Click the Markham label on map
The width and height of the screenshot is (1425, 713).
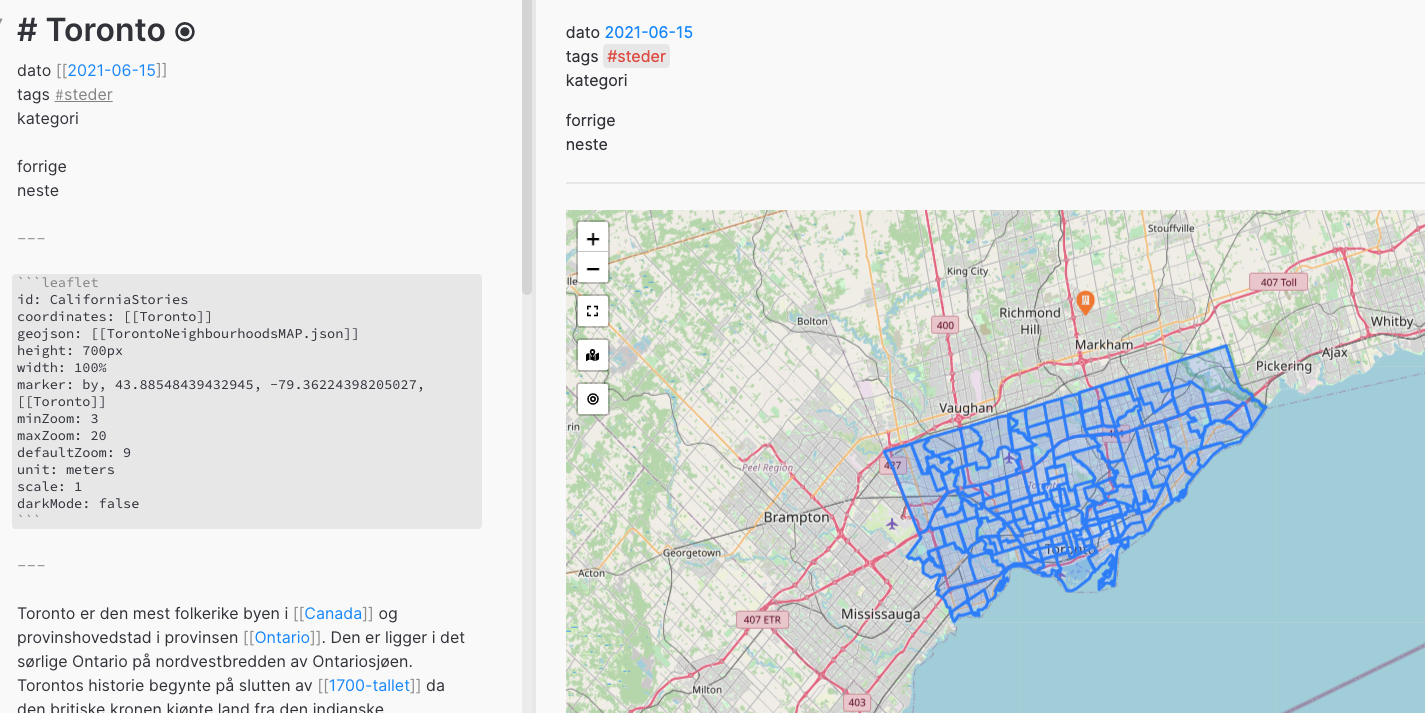[1104, 345]
